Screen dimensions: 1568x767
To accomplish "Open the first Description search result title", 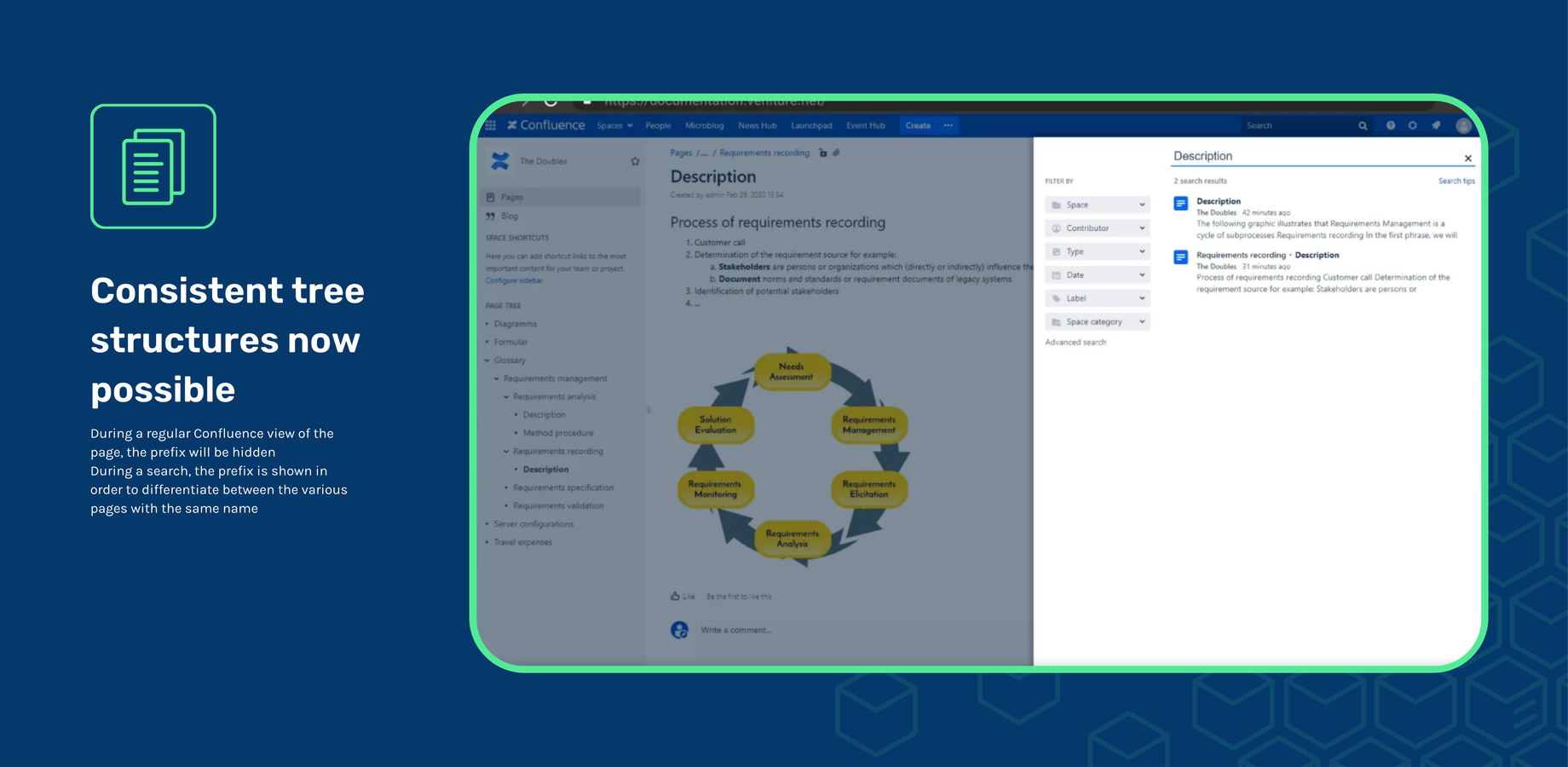I will click(x=1219, y=202).
